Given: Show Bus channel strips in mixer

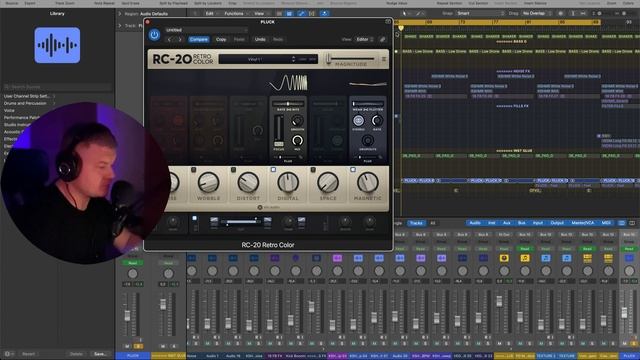Looking at the screenshot, I should click(522, 223).
